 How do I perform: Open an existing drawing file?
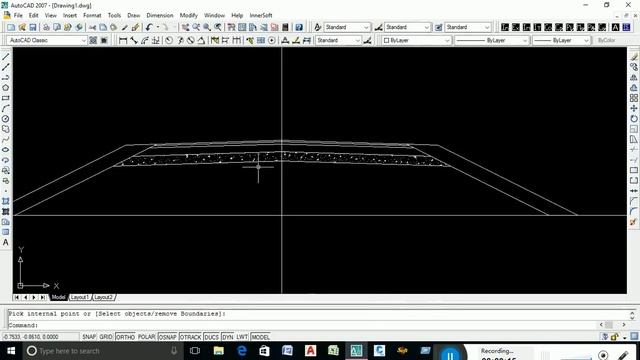click(x=22, y=27)
